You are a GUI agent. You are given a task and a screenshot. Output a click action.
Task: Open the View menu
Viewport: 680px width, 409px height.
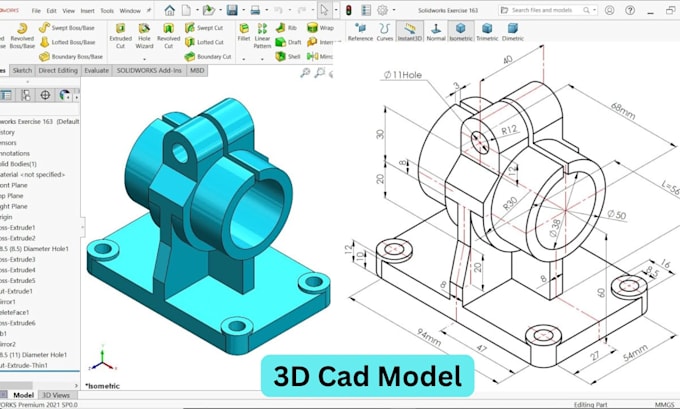pos(69,10)
